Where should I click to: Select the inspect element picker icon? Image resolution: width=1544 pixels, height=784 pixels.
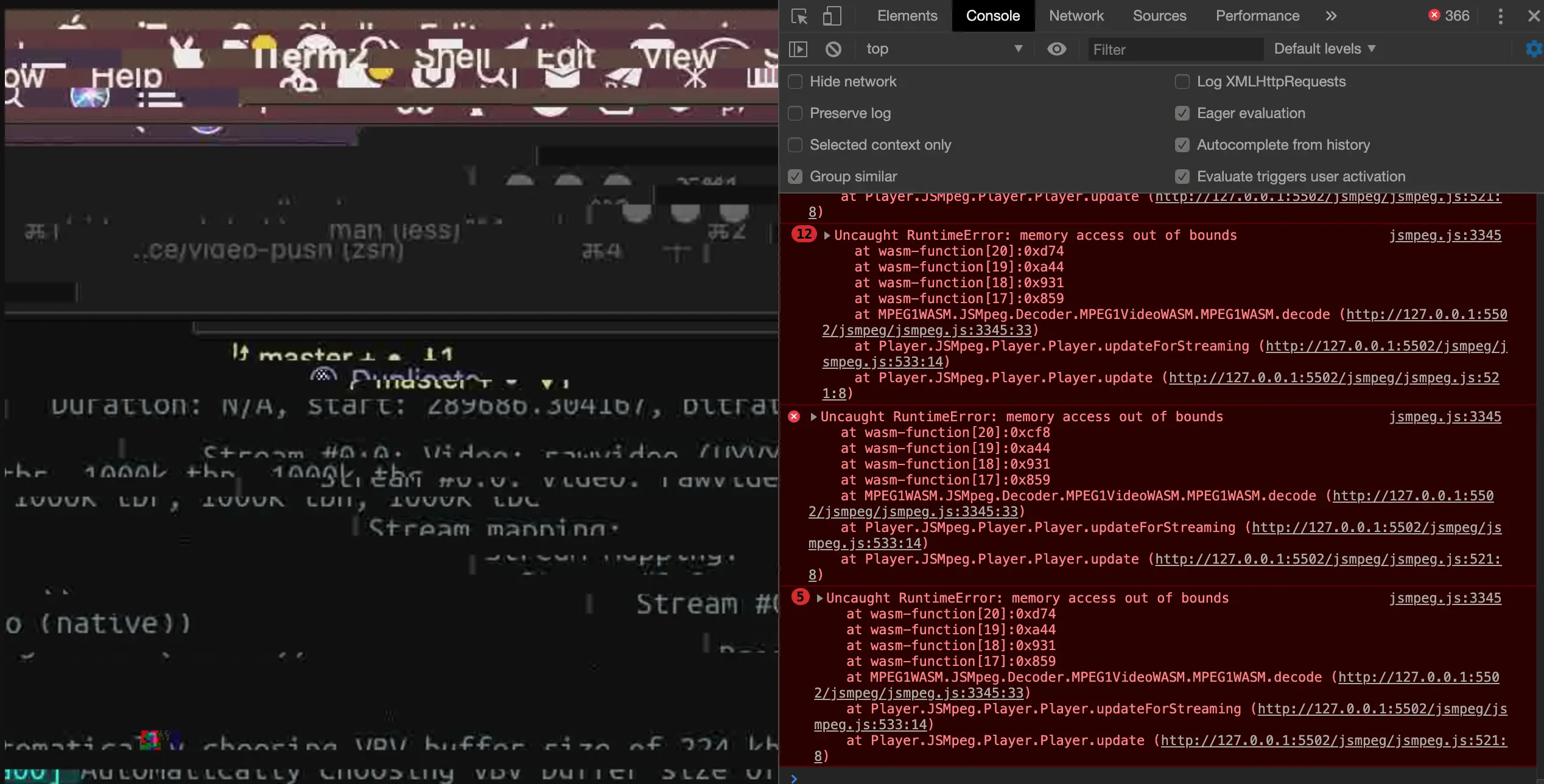click(x=799, y=16)
